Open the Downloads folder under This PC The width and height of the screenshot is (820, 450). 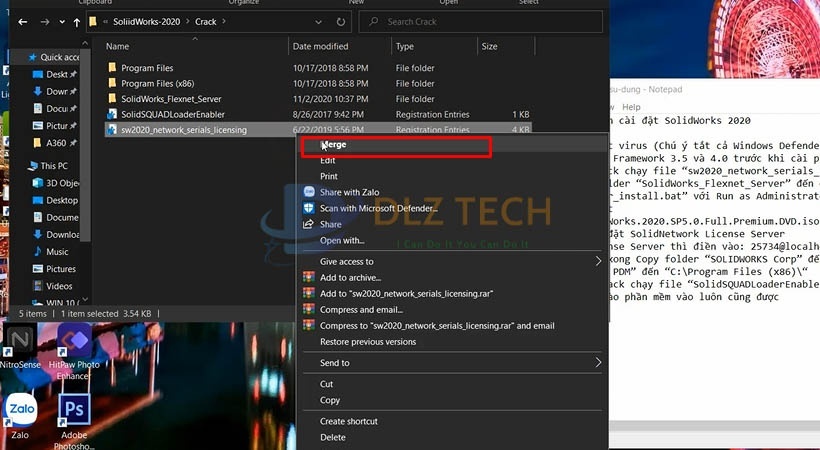(56, 234)
